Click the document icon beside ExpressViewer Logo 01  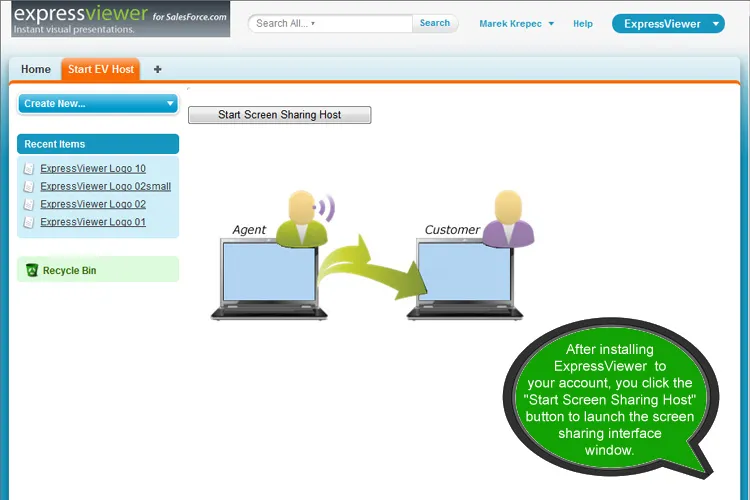pyautogui.click(x=29, y=222)
